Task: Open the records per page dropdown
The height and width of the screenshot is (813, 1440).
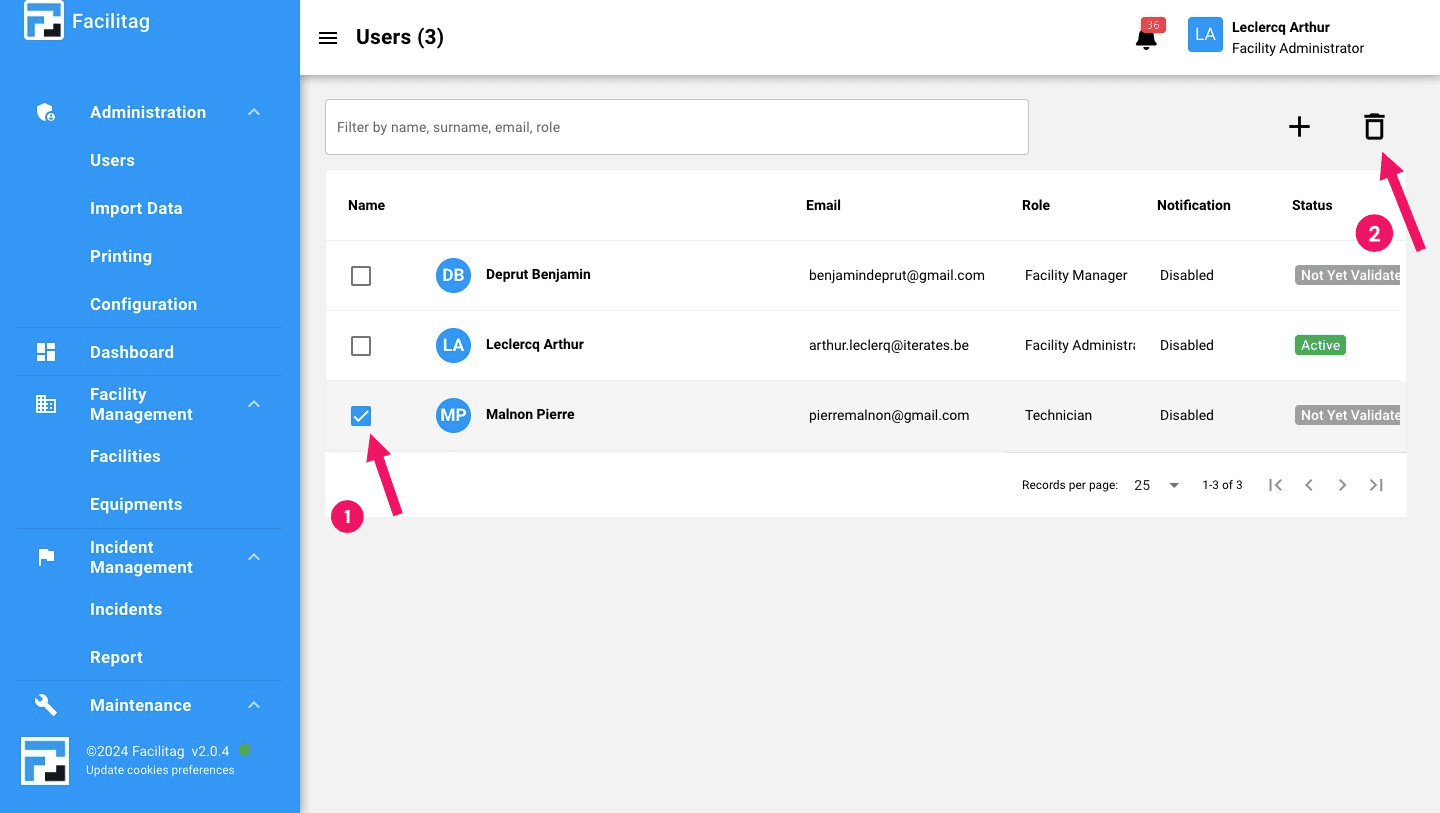Action: [1157, 485]
